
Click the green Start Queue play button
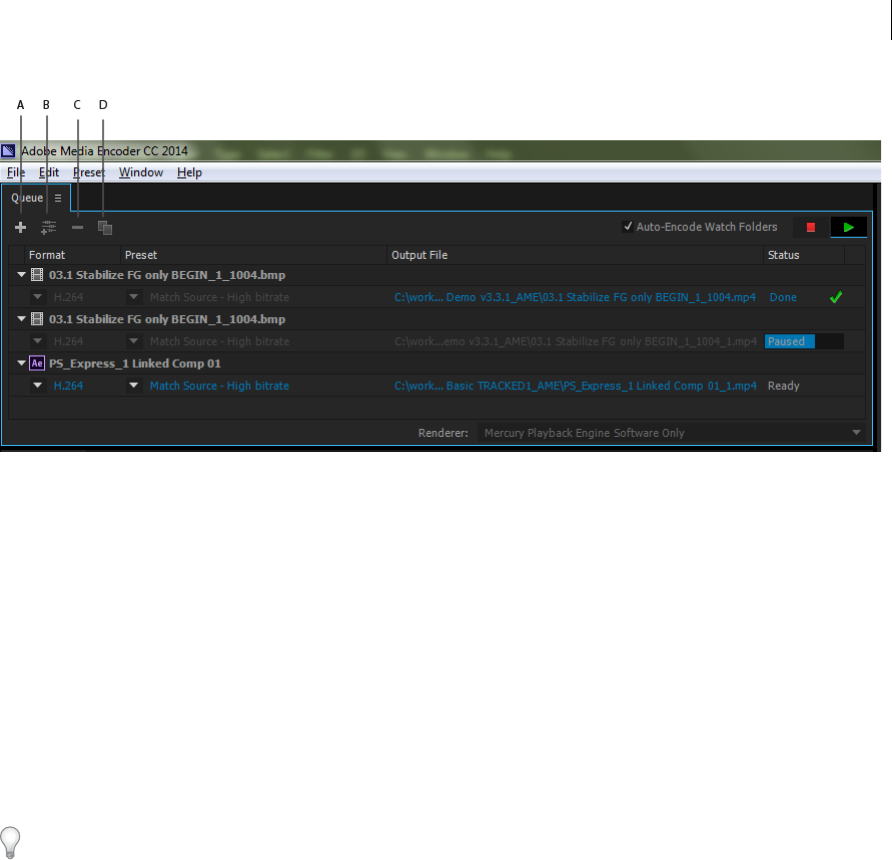(x=848, y=228)
